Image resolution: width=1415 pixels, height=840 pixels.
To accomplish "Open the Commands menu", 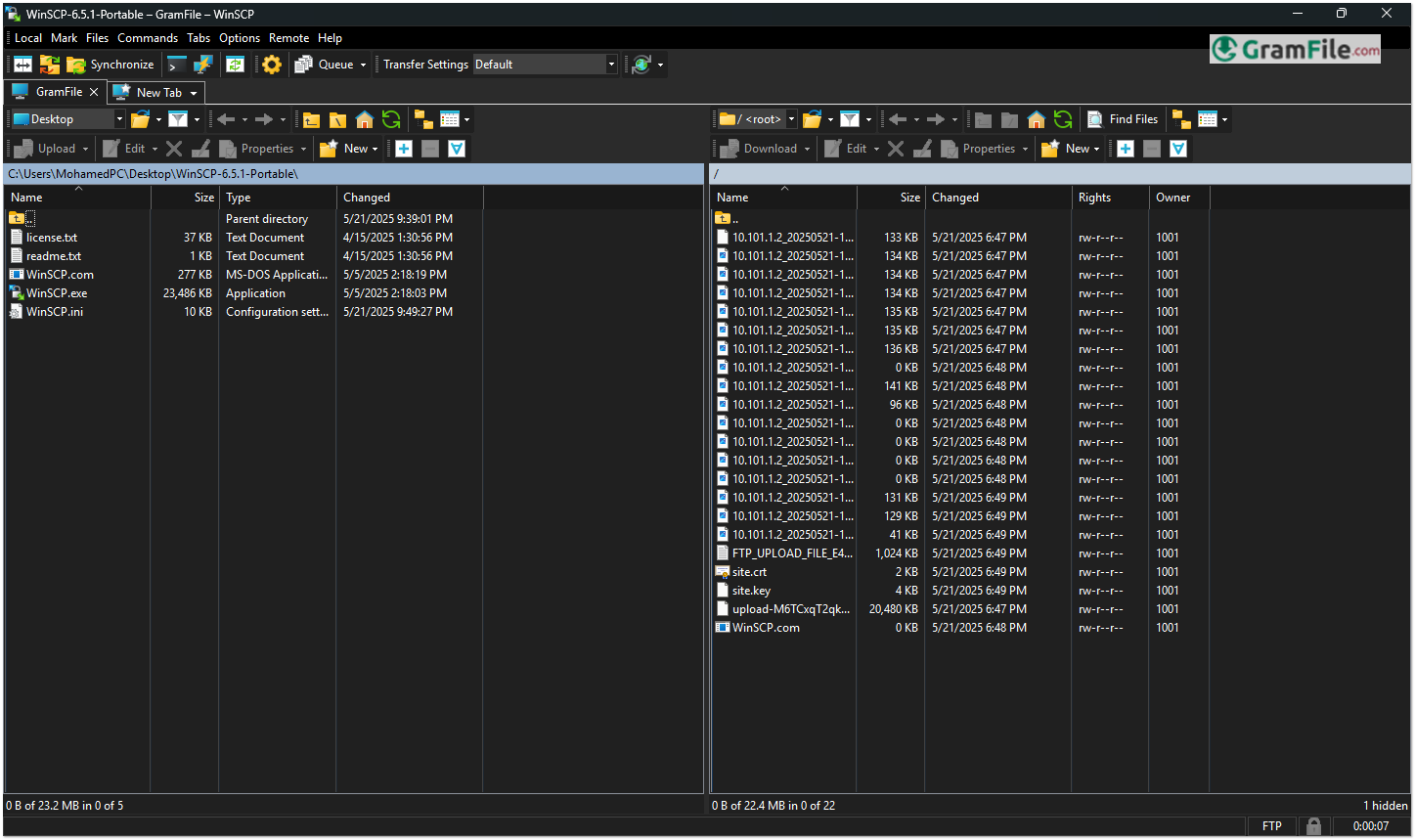I will pyautogui.click(x=148, y=38).
